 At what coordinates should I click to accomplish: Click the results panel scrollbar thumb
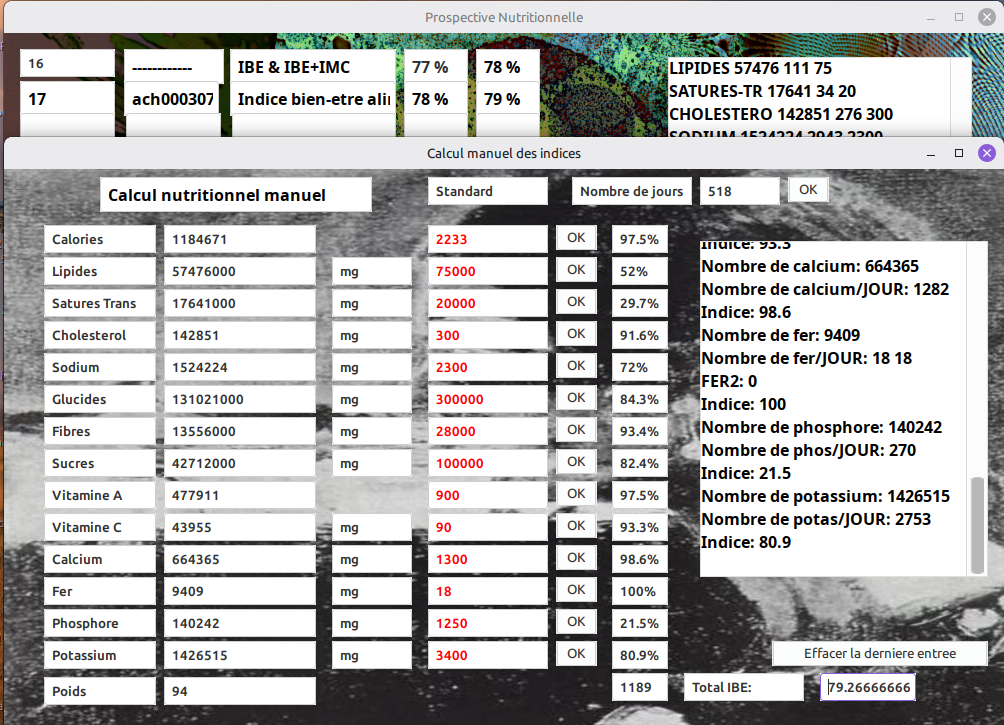(x=977, y=525)
